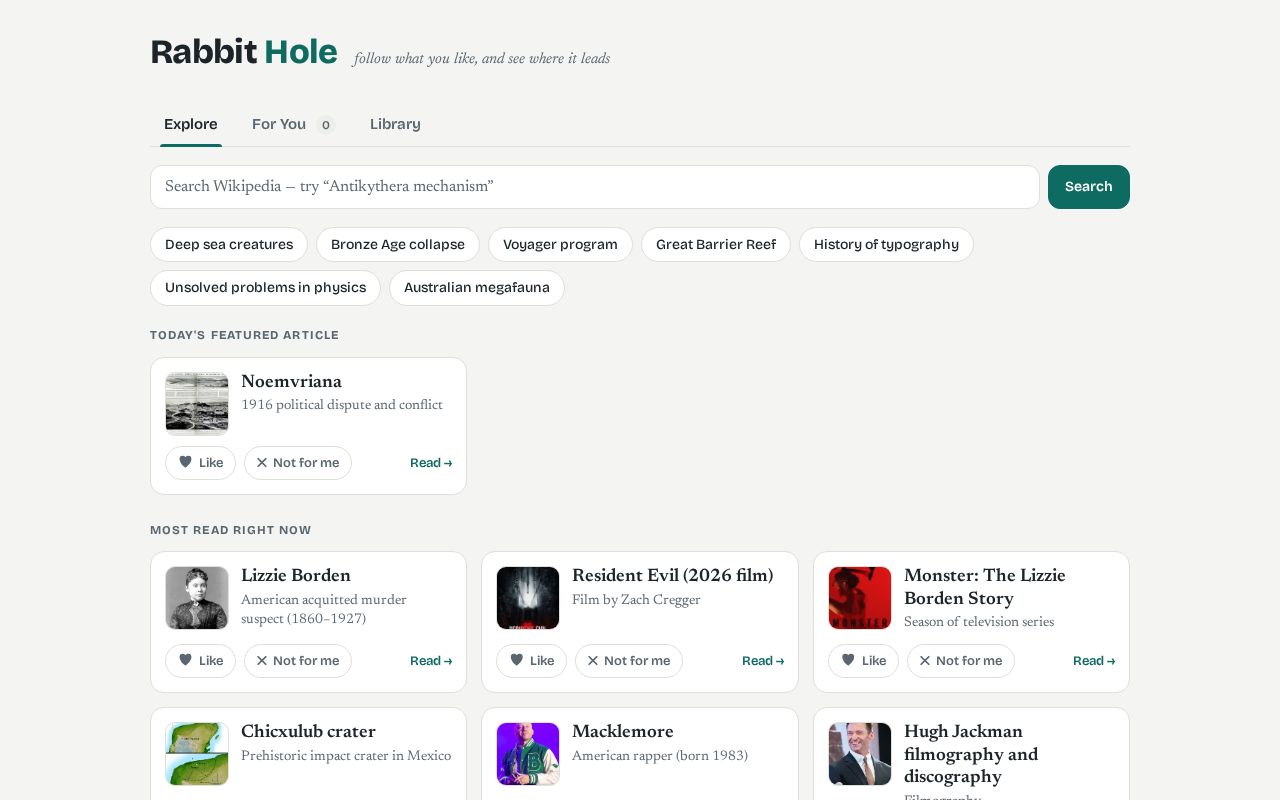This screenshot has width=1280, height=800.
Task: Click the Search button
Action: [1089, 187]
